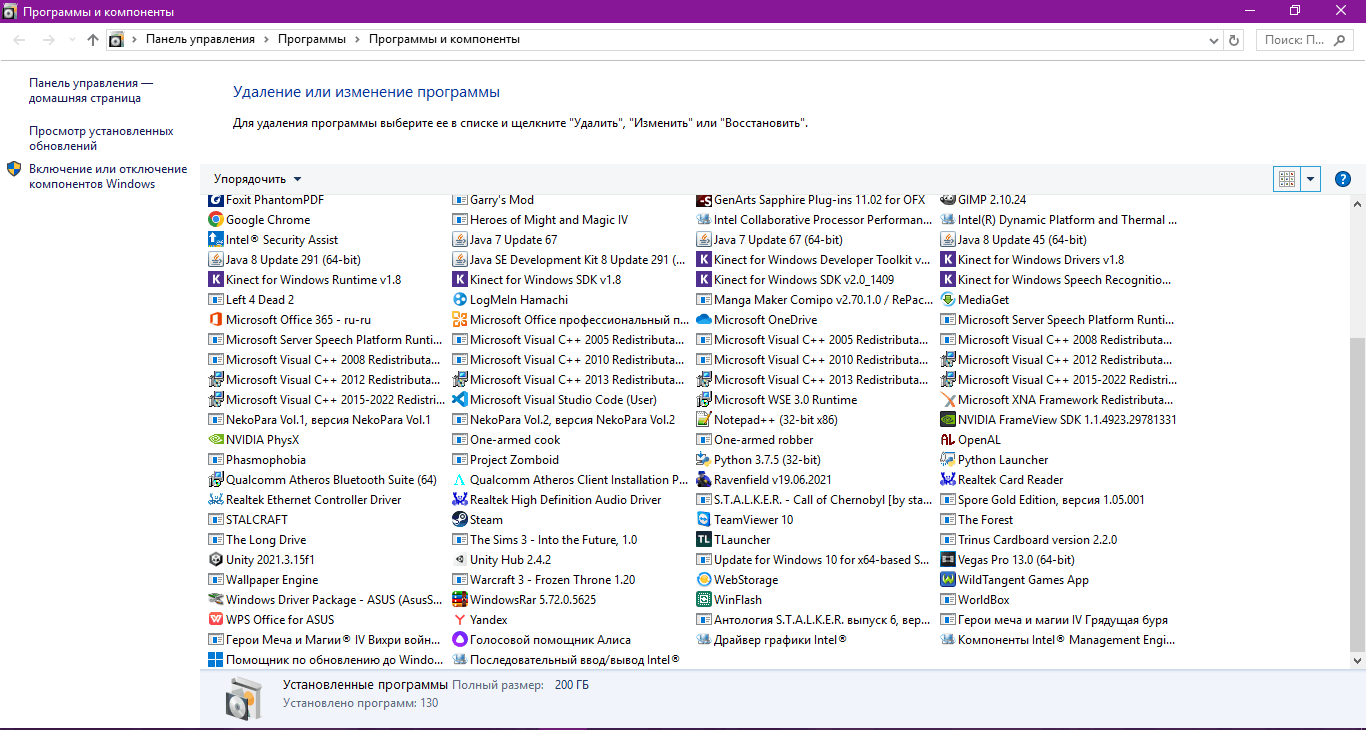Click the OpenAL icon
Screen dimensions: 1366x730
pyautogui.click(x=948, y=440)
